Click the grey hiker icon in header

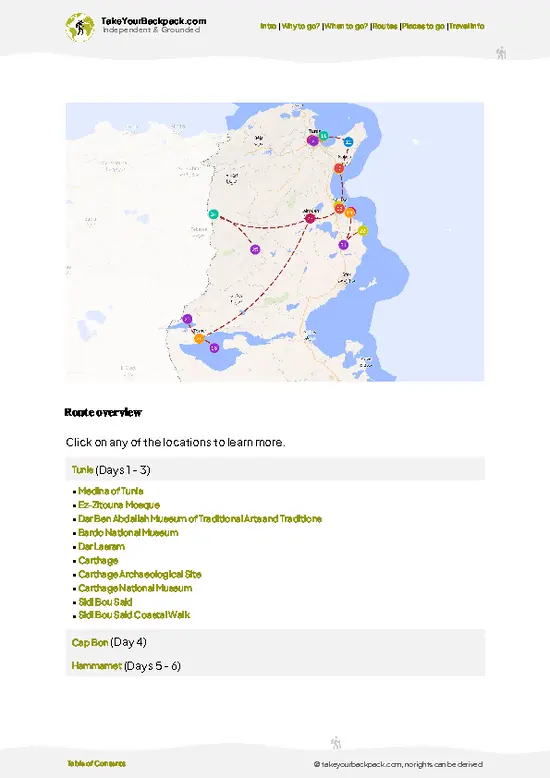coord(501,53)
